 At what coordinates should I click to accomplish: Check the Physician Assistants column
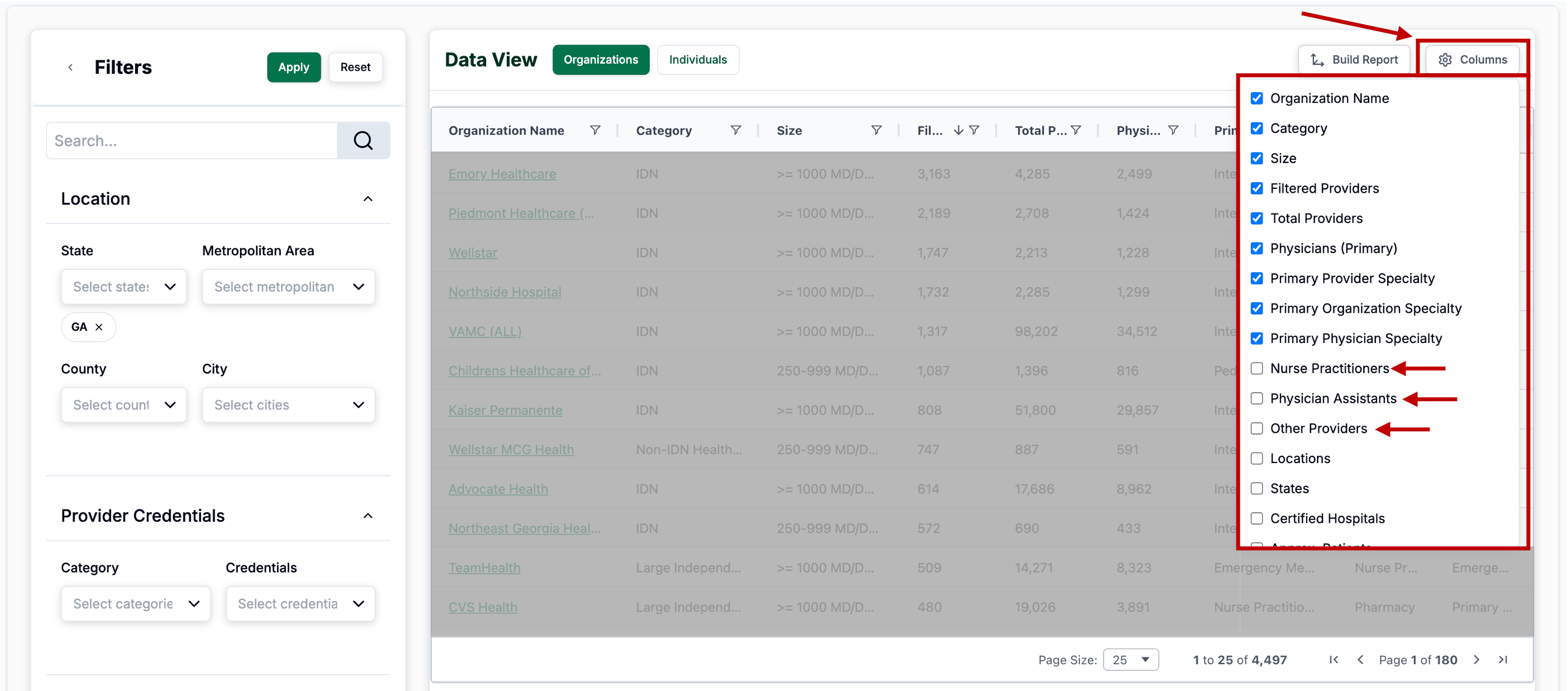click(1257, 398)
